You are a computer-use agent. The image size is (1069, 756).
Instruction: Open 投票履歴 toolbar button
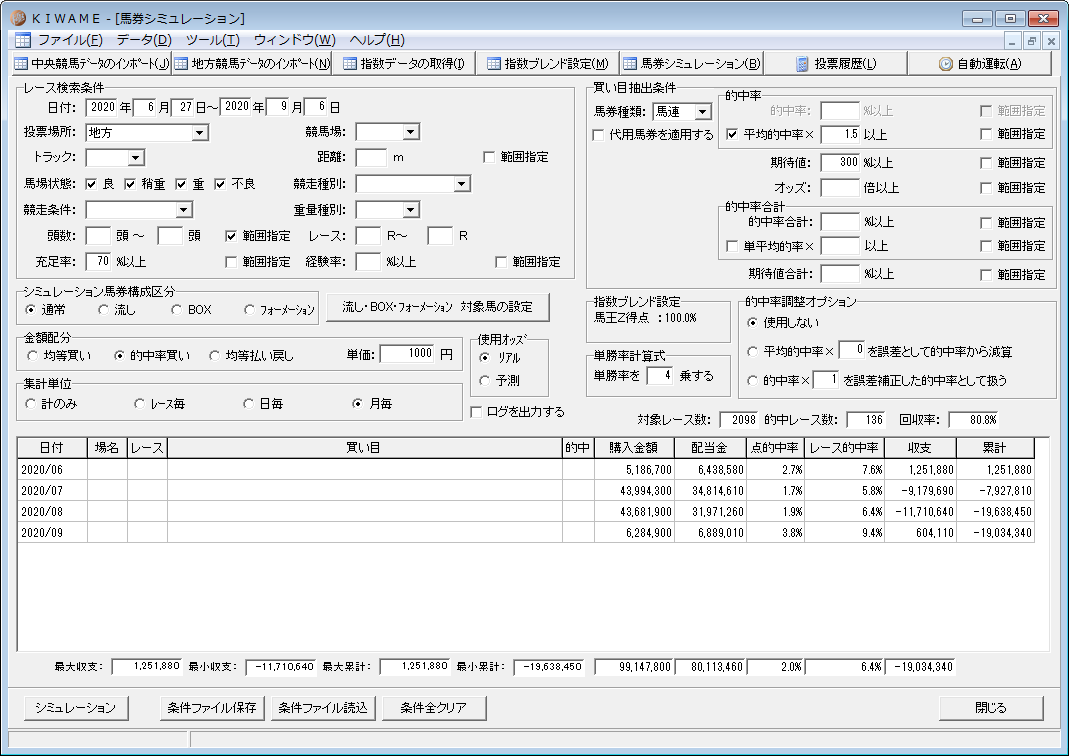point(836,63)
